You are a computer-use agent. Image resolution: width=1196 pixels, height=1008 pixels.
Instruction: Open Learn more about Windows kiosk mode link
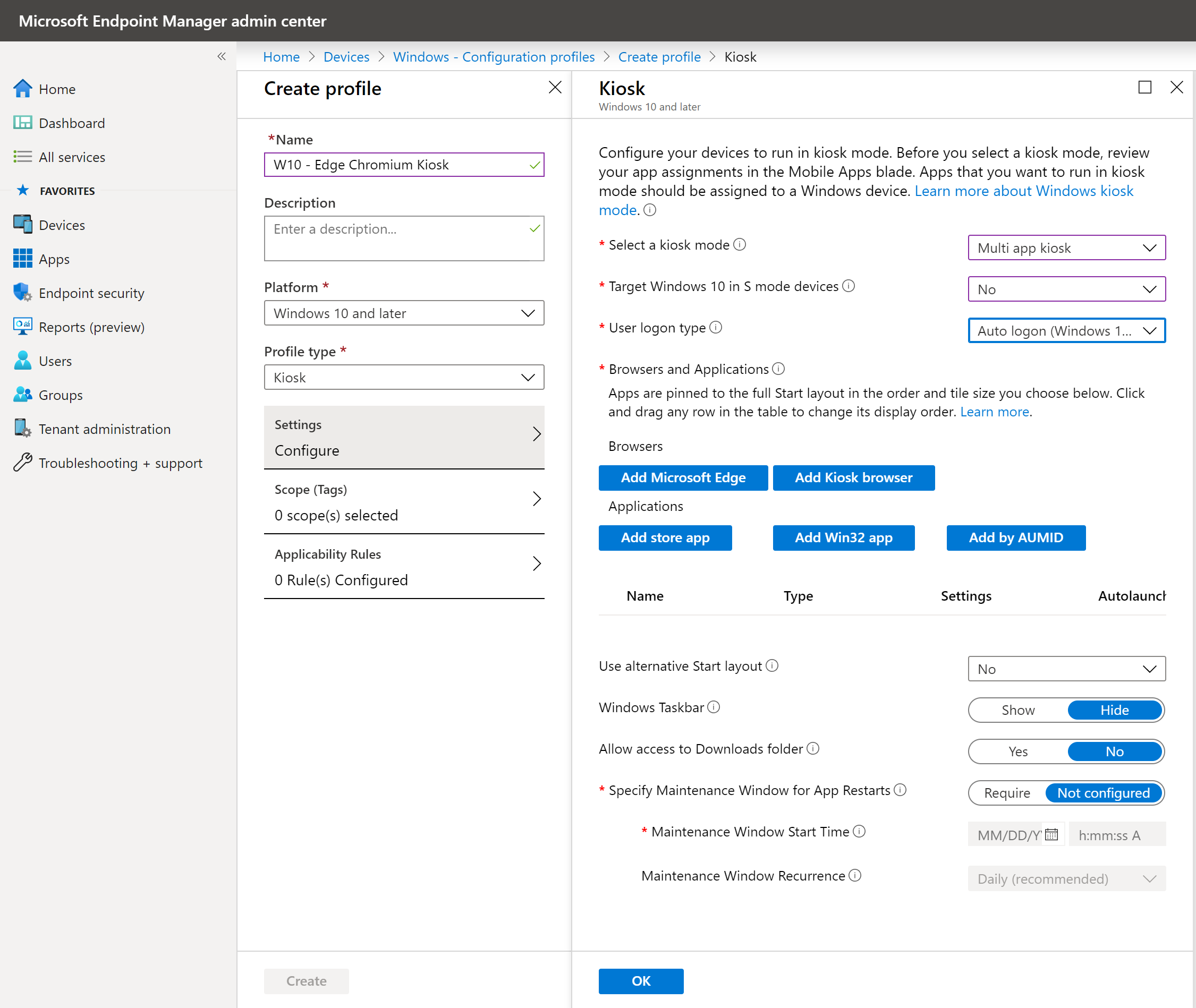pos(1023,191)
